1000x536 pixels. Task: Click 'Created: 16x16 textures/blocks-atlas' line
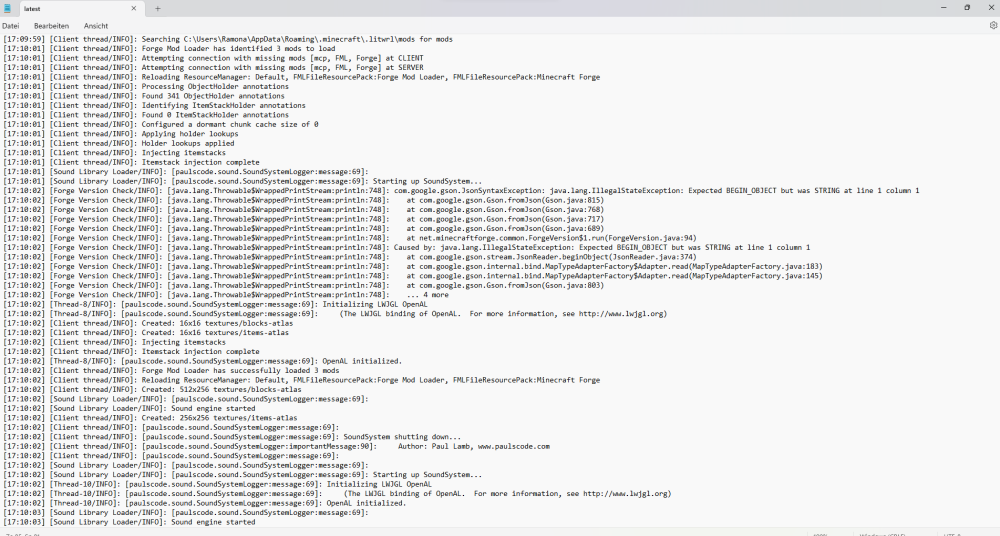[148, 323]
